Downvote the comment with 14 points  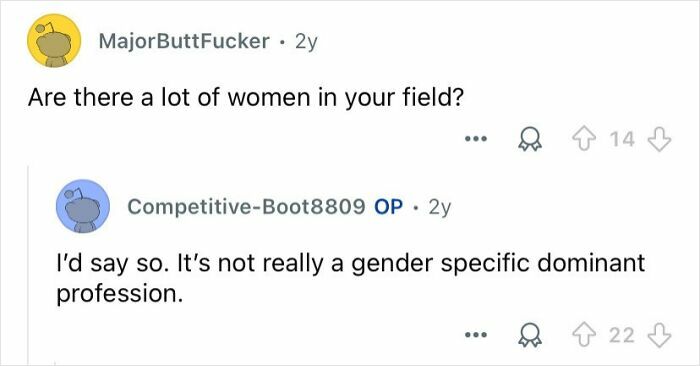point(659,139)
